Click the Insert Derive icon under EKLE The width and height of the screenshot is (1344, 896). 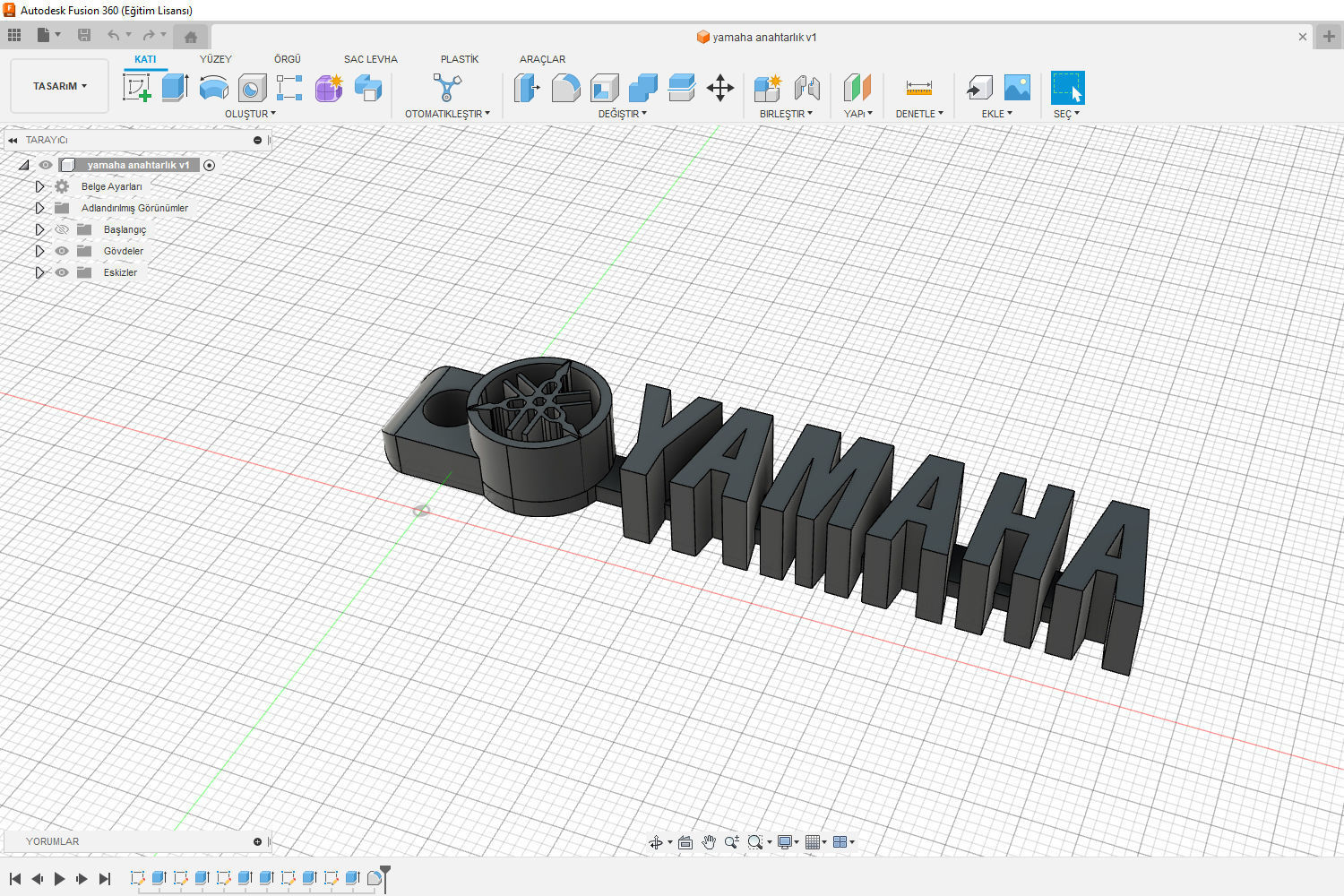[978, 88]
